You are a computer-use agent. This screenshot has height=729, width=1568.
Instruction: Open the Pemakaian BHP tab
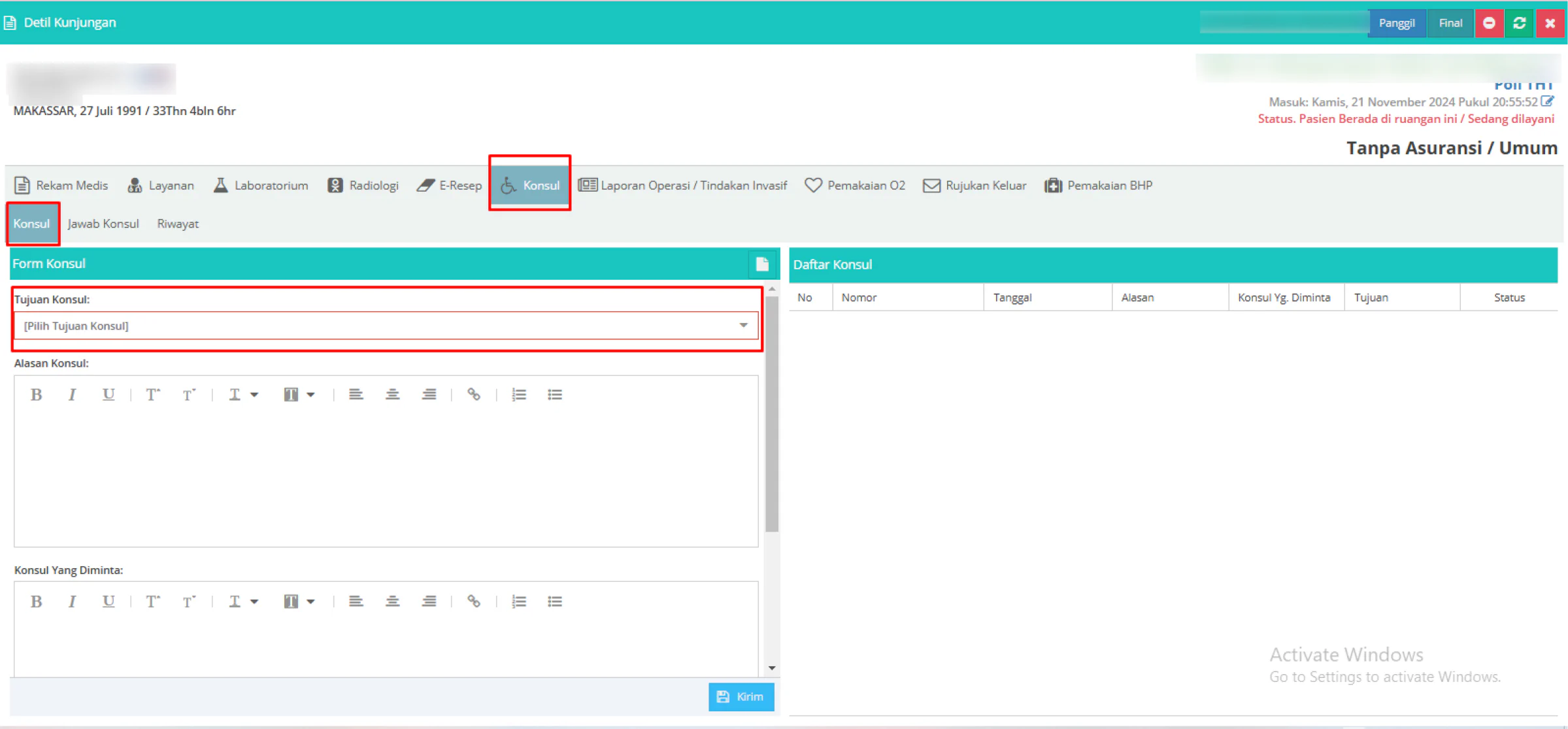(x=1099, y=186)
